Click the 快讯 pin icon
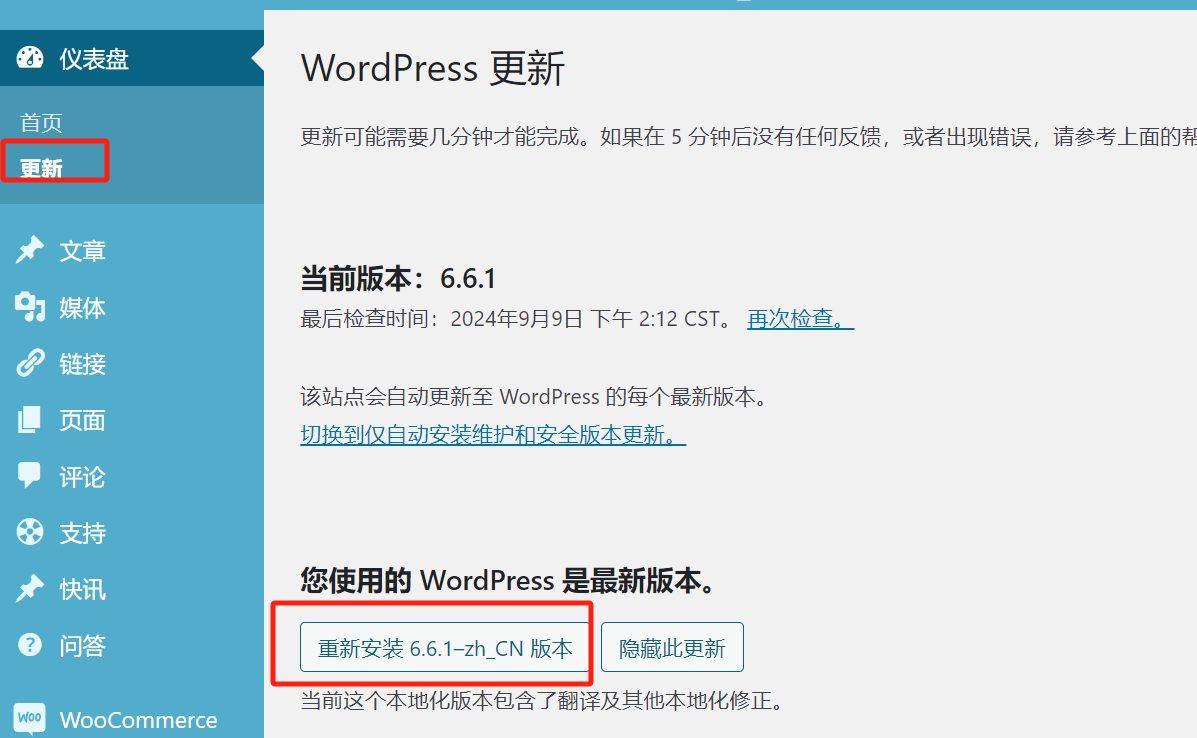Viewport: 1197px width, 738px height. pos(30,589)
